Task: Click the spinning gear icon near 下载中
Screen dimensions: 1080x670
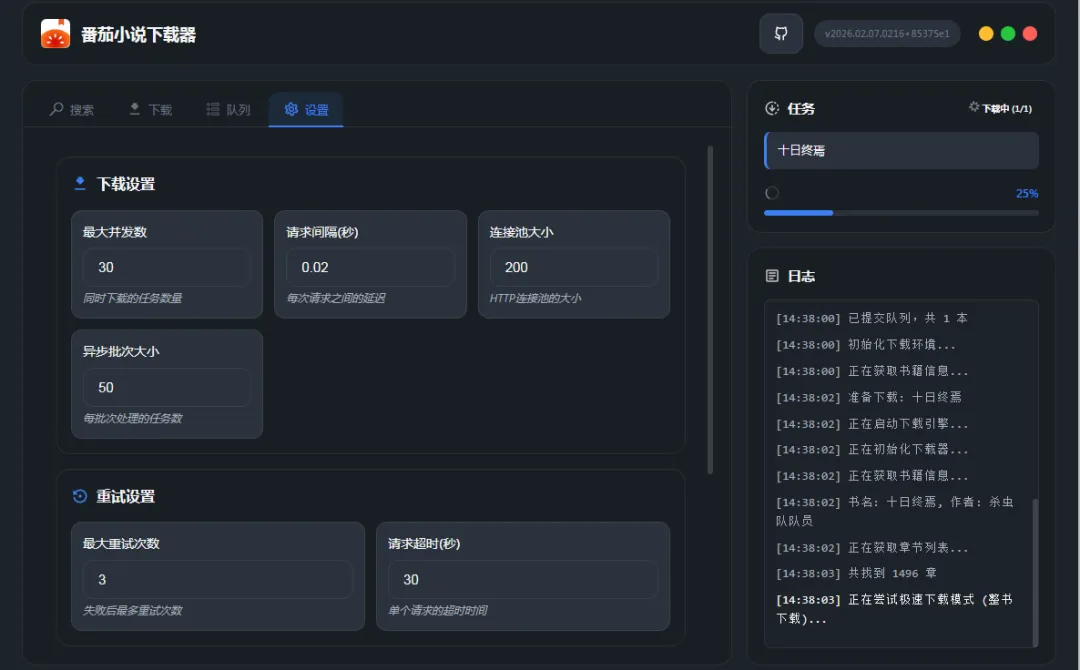Action: pyautogui.click(x=974, y=107)
